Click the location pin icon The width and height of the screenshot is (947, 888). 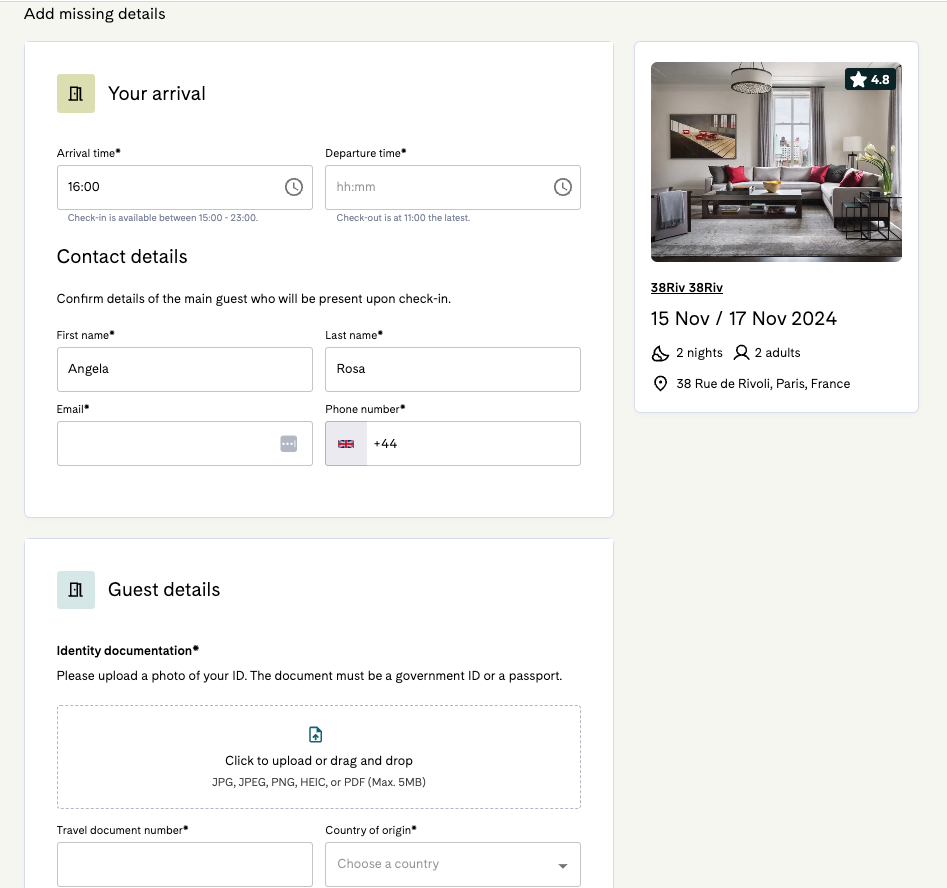coord(660,384)
